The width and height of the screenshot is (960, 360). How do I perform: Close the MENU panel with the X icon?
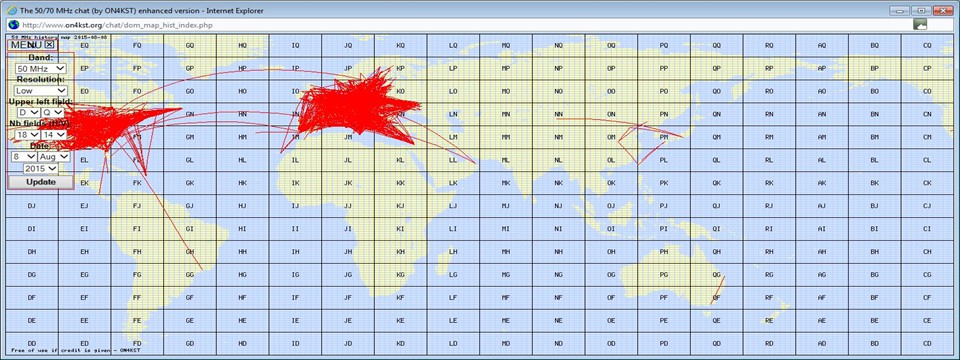tap(50, 44)
